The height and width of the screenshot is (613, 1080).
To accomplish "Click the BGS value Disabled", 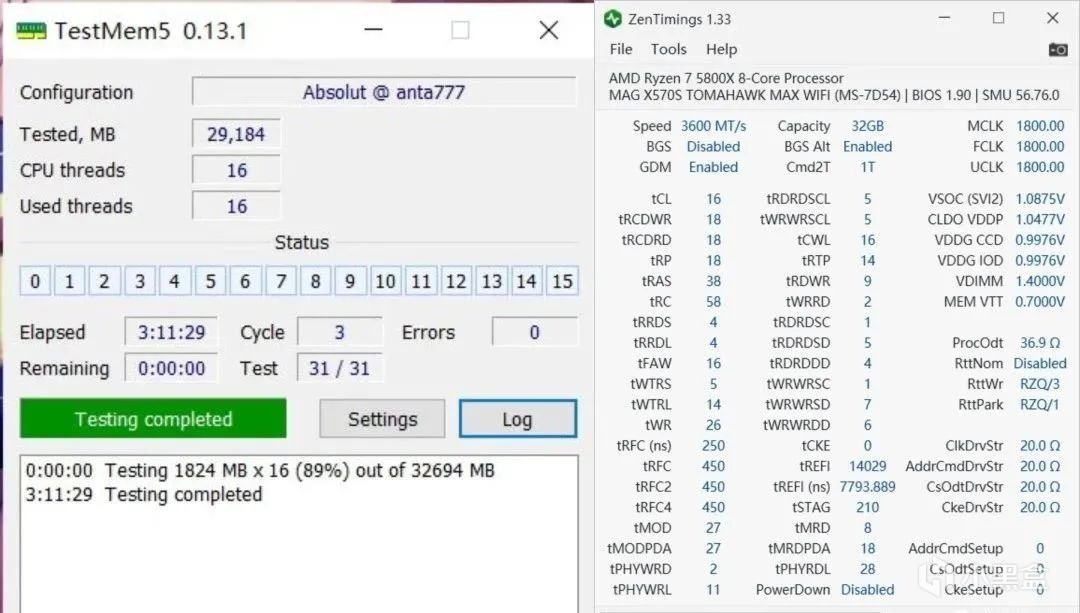I will coord(714,147).
